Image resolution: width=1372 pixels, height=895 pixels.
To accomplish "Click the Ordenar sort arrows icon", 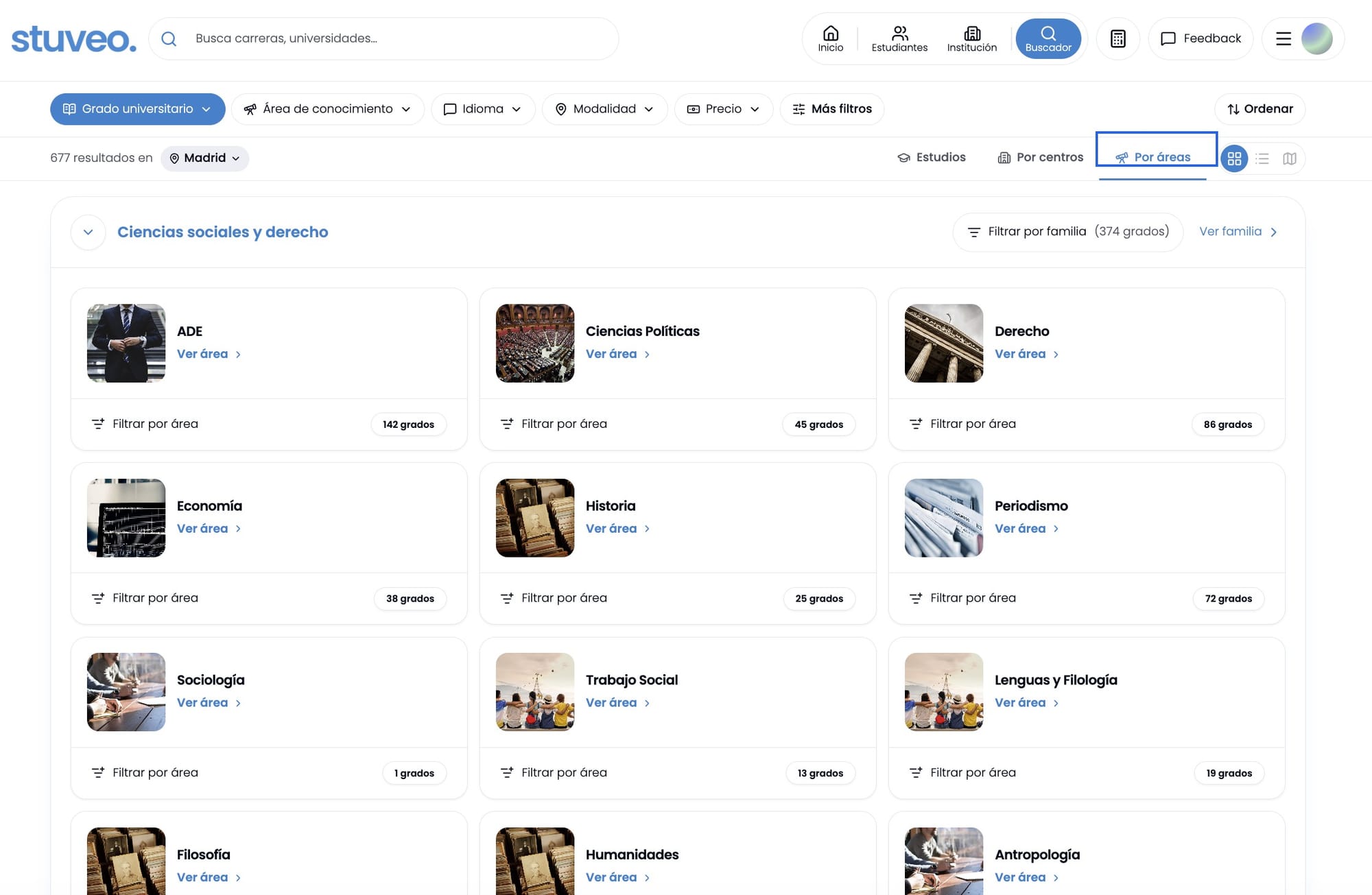I will (x=1233, y=109).
